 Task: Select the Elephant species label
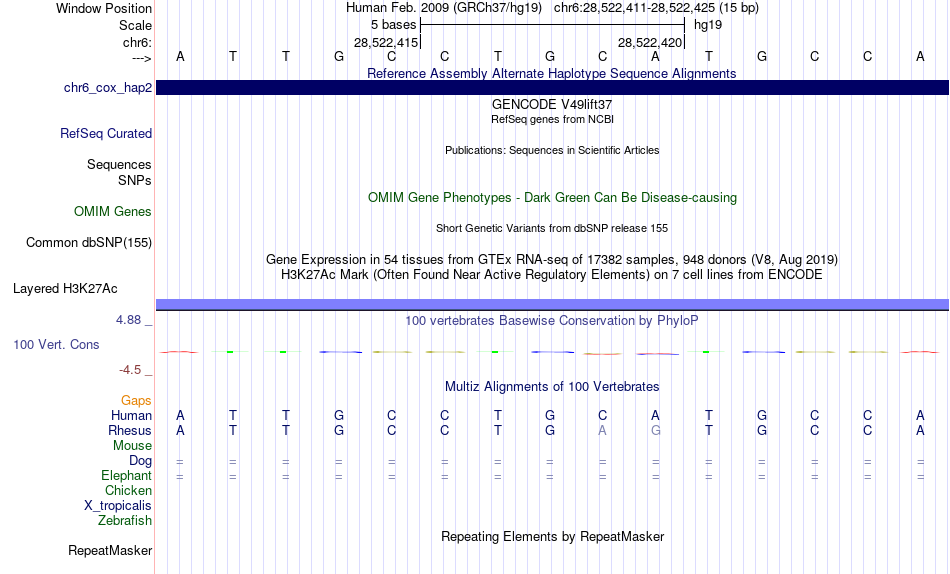coord(127,475)
